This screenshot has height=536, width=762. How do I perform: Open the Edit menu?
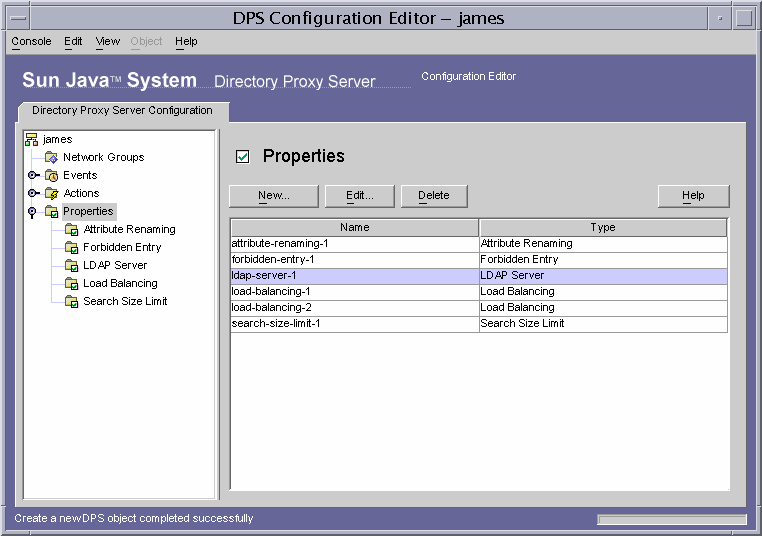click(x=73, y=41)
